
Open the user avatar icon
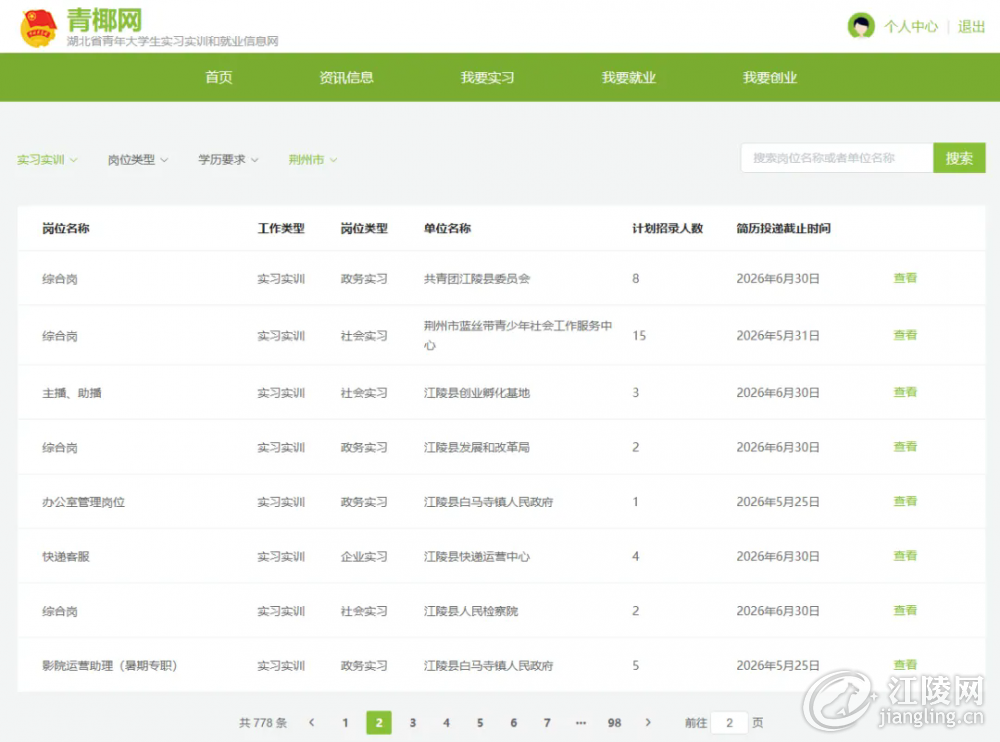[861, 26]
